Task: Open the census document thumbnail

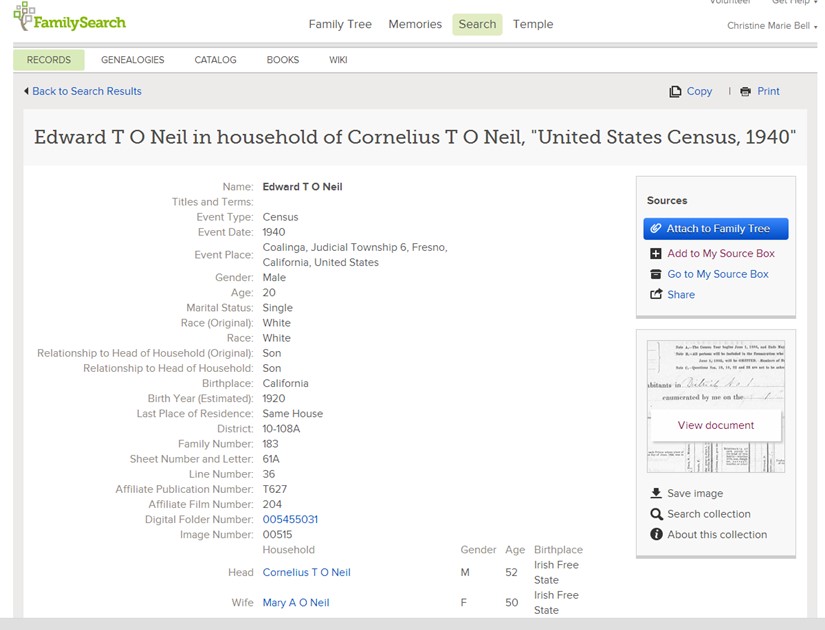Action: coord(716,406)
